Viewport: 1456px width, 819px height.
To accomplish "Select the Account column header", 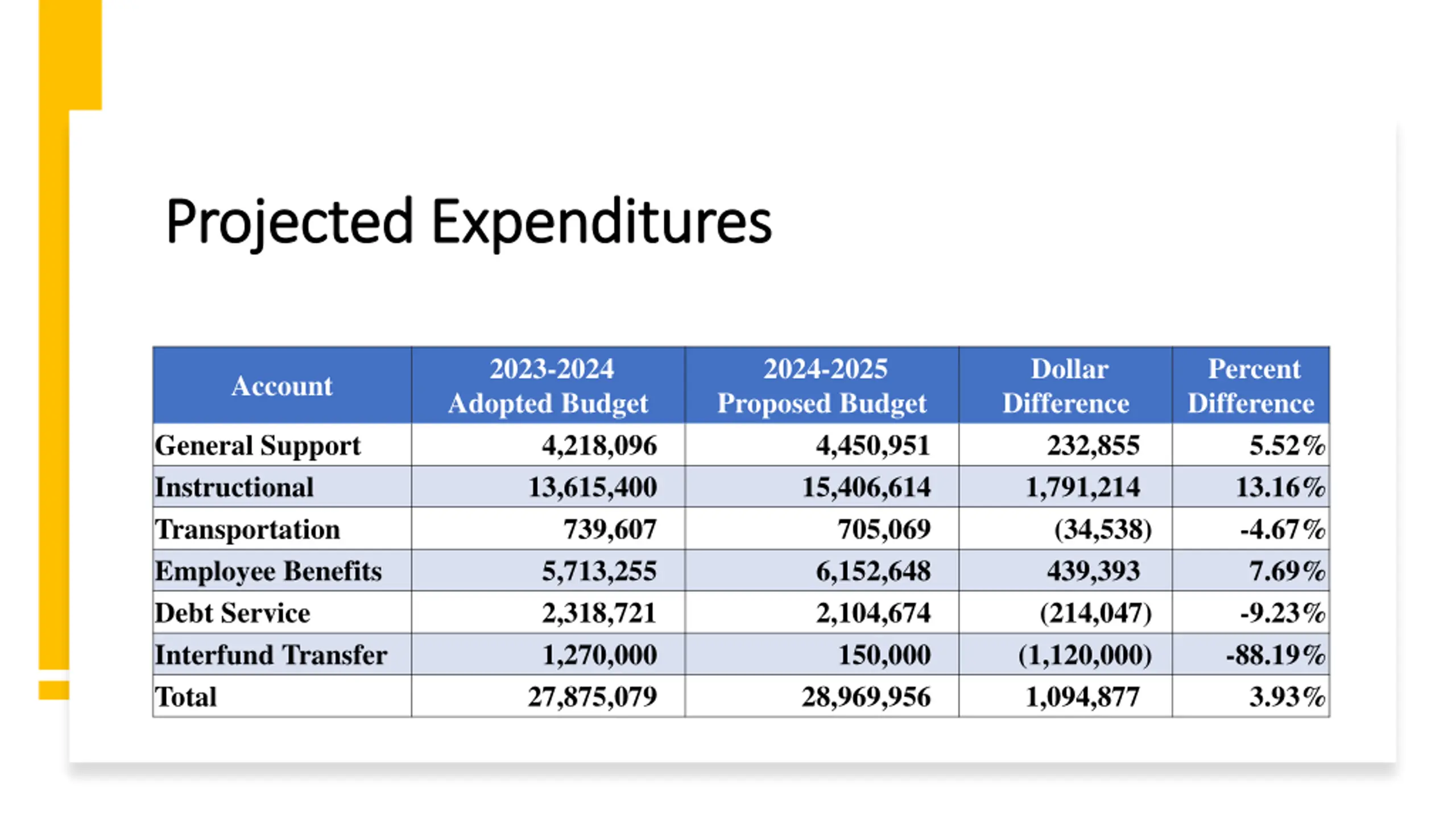I will pyautogui.click(x=282, y=386).
